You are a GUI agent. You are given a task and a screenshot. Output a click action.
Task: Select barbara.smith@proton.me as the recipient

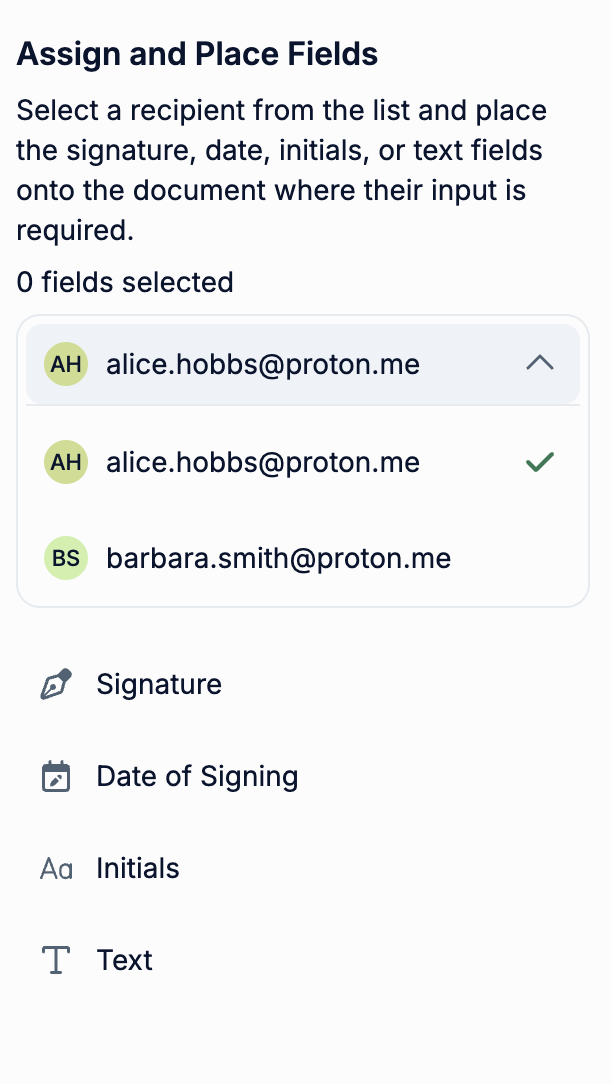[x=279, y=558]
